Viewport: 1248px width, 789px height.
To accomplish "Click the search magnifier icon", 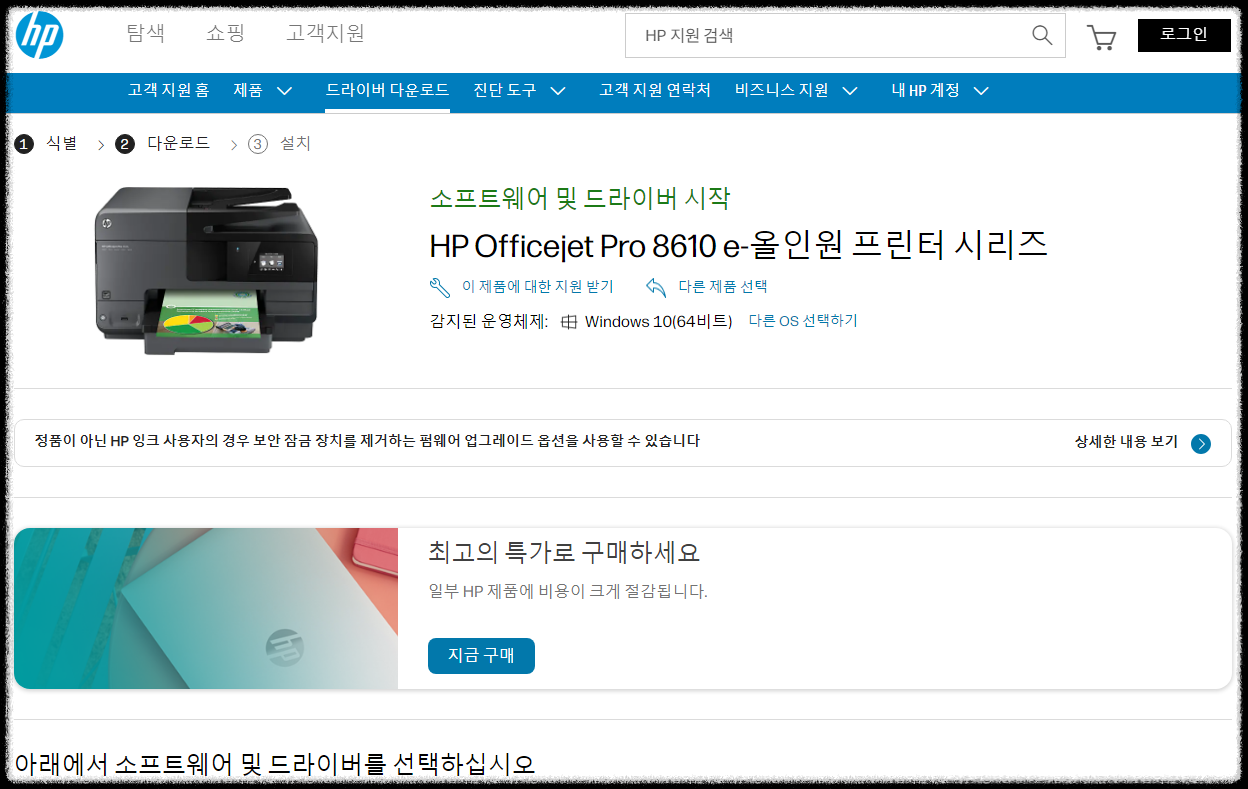I will (1041, 35).
